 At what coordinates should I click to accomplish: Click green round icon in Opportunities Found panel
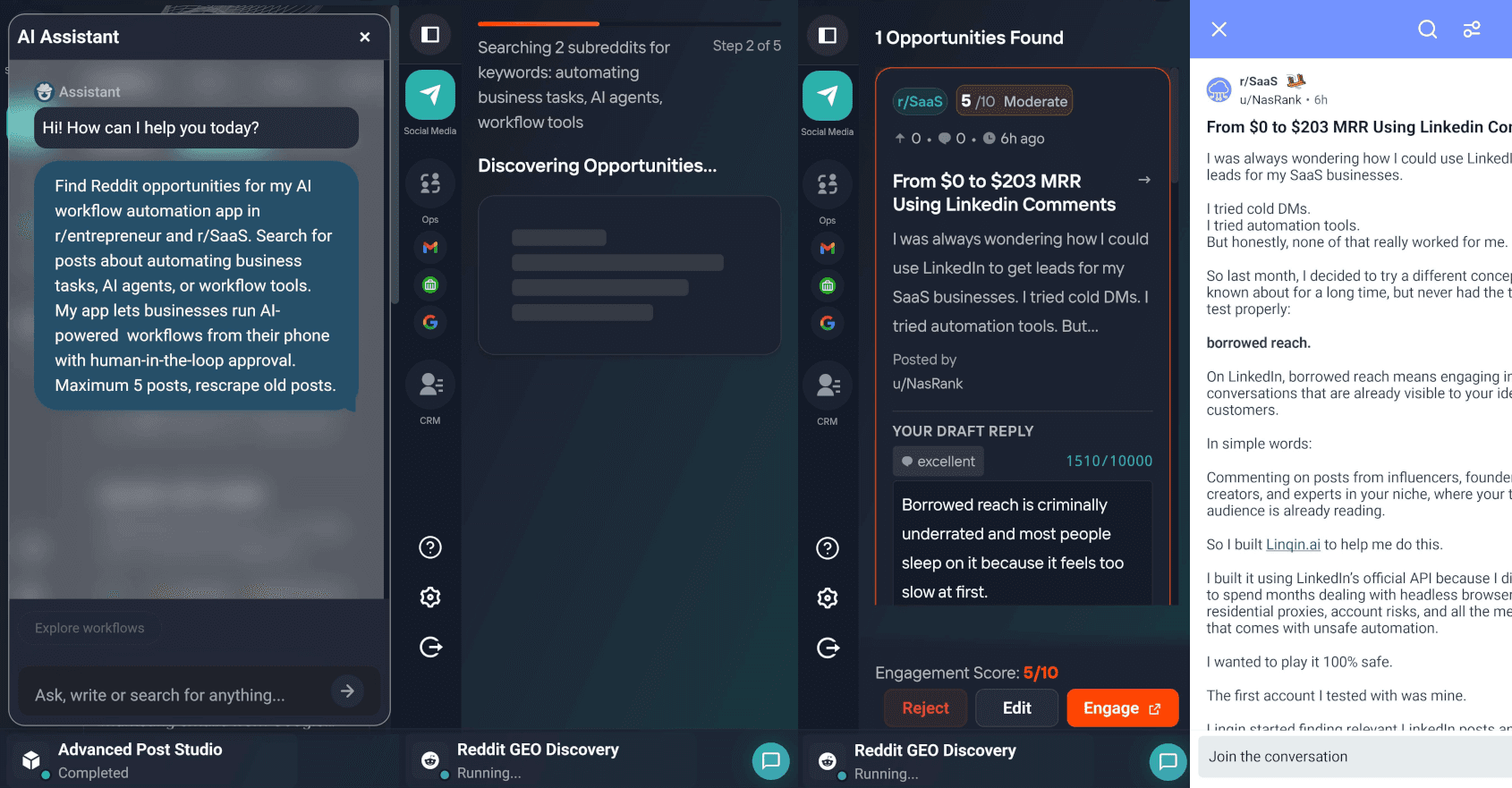click(828, 285)
